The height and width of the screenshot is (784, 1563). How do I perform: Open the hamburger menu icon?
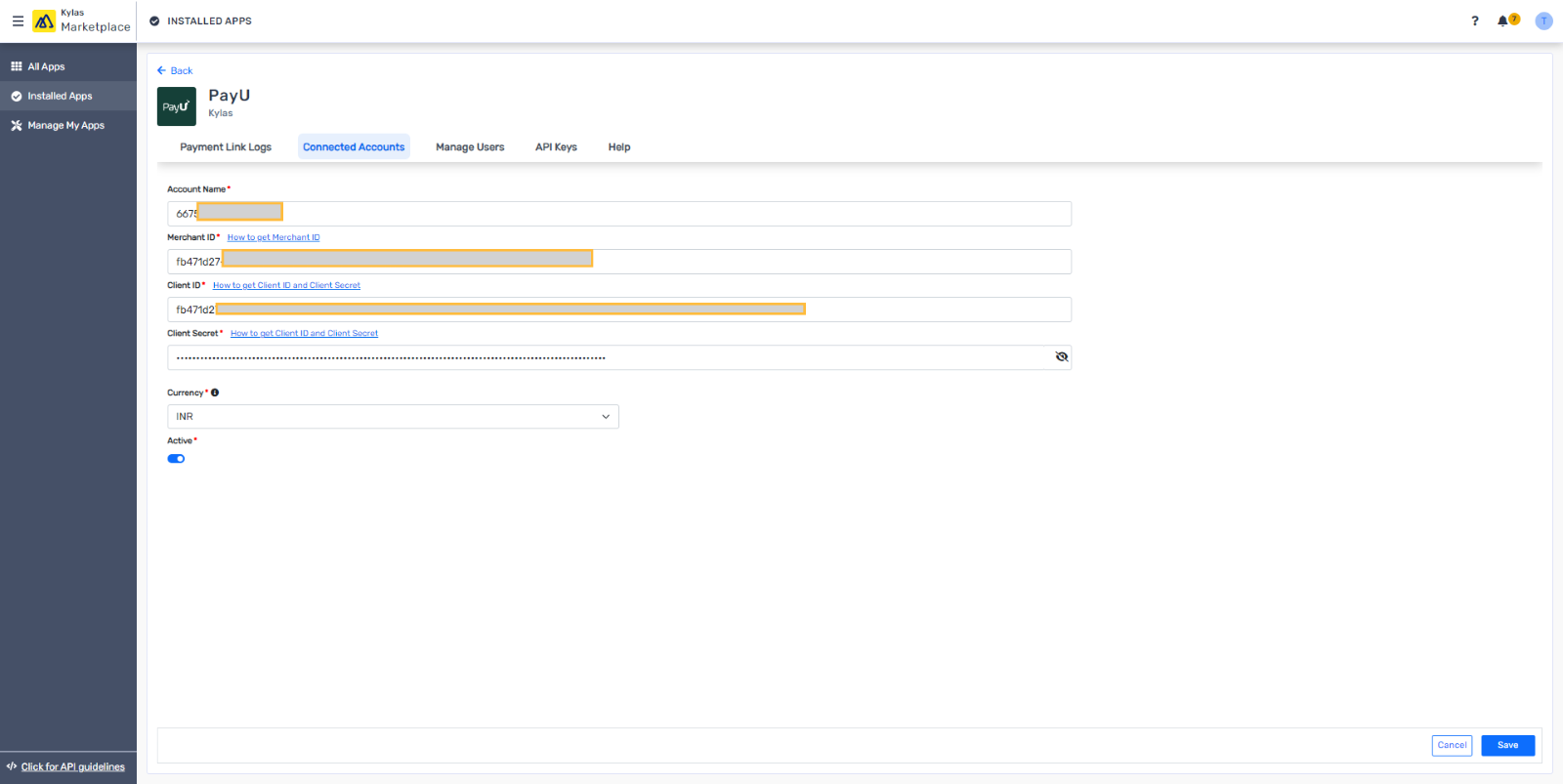point(18,21)
